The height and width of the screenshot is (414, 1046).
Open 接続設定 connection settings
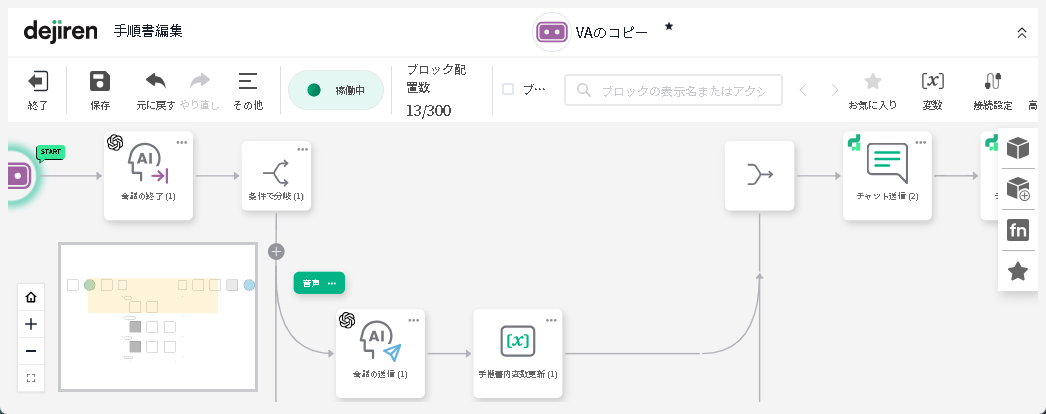(x=992, y=82)
